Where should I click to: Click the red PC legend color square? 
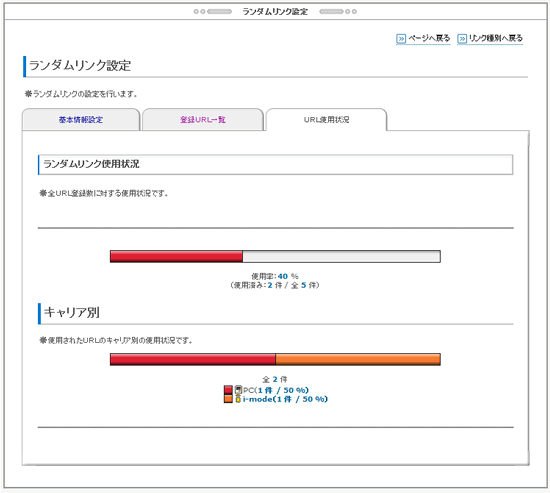point(228,390)
